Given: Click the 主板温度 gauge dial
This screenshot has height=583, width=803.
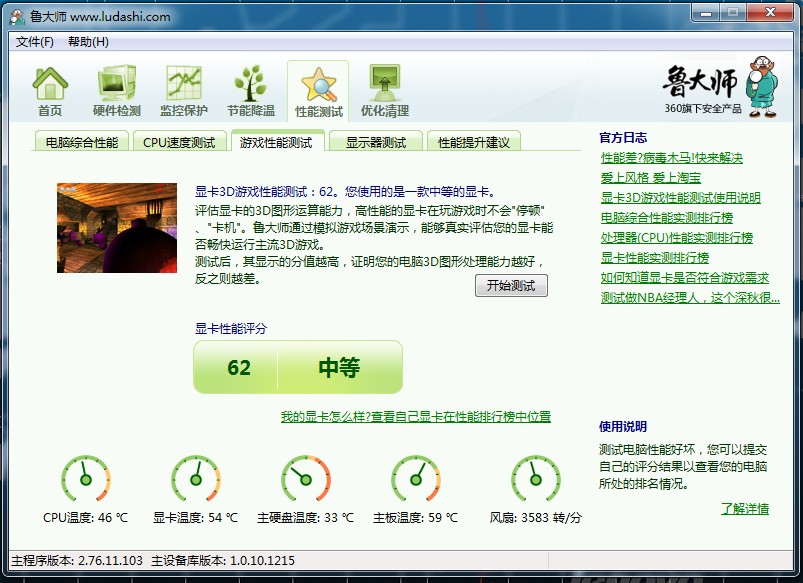Looking at the screenshot, I should 416,480.
